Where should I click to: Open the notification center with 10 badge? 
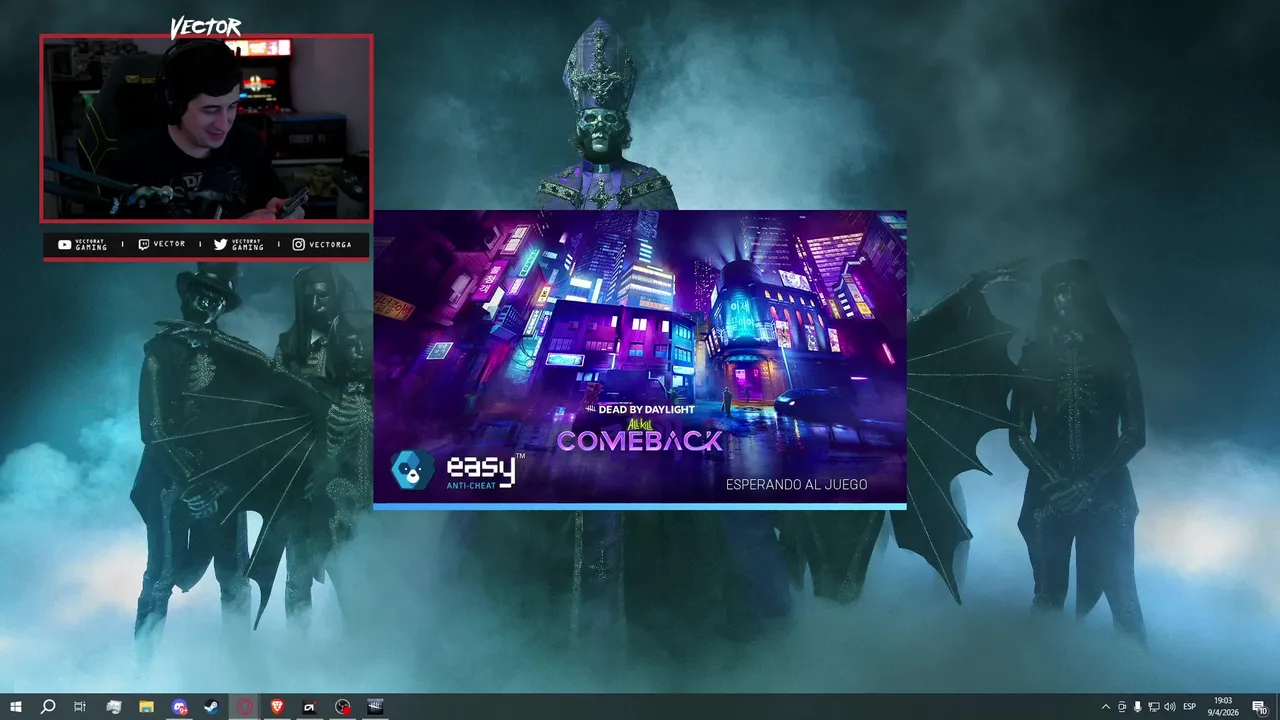(x=1260, y=707)
